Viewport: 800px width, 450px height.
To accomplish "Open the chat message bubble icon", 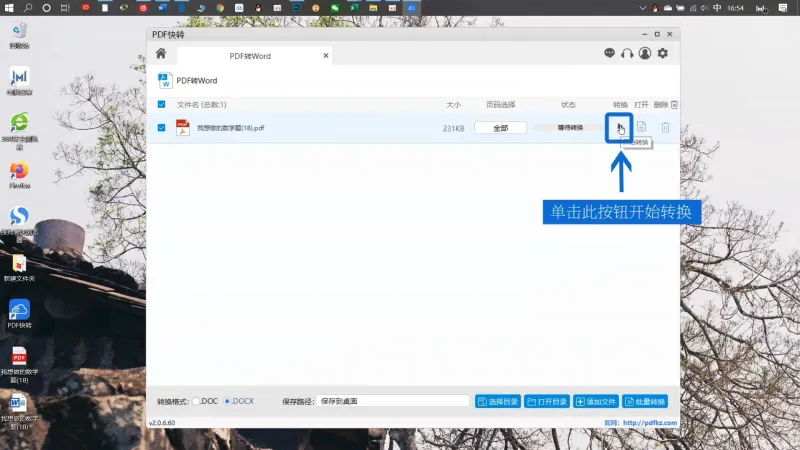I will [x=609, y=53].
